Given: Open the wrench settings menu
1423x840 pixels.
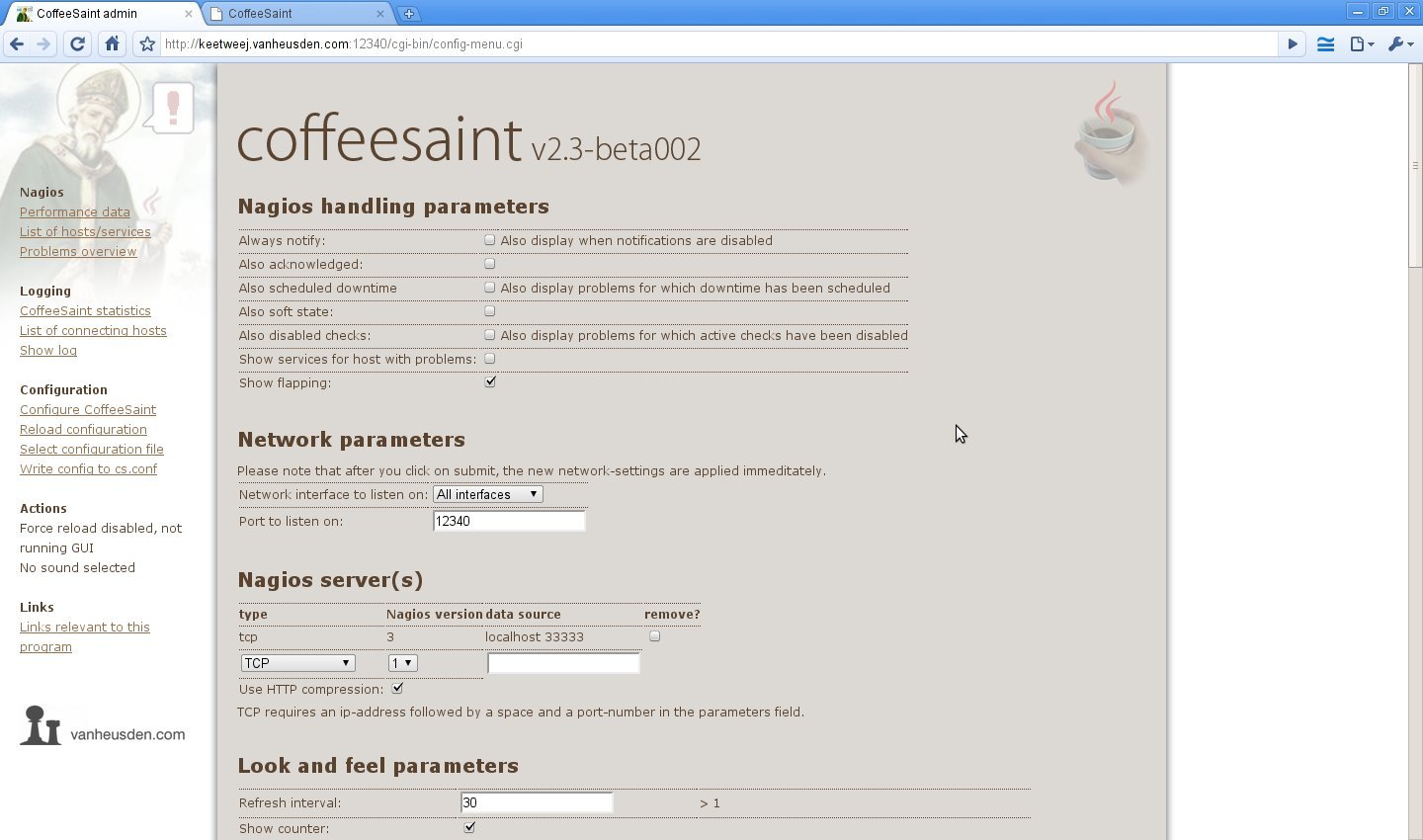Looking at the screenshot, I should point(1400,43).
